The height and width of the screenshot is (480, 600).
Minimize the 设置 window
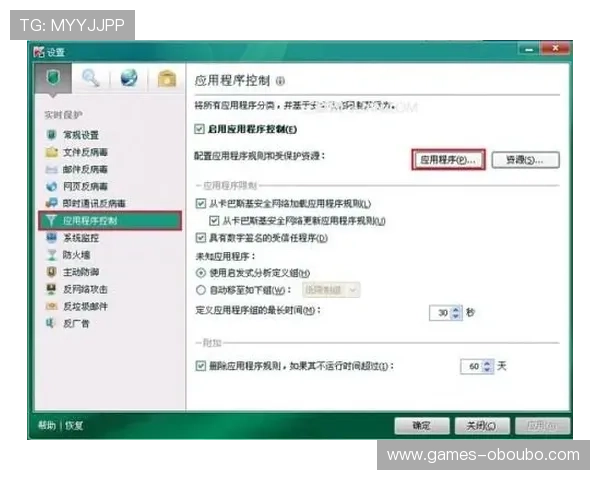click(529, 49)
